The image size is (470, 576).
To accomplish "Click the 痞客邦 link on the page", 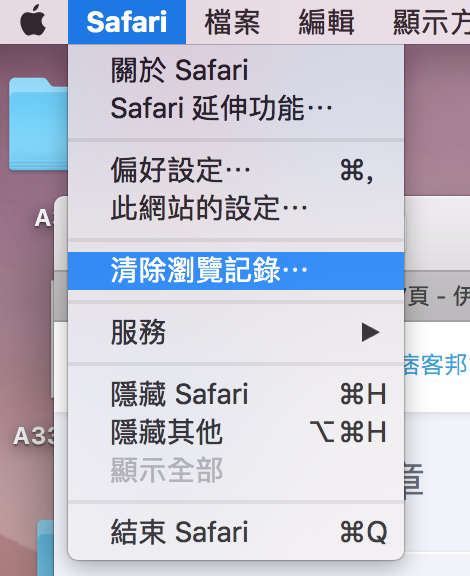I will (437, 365).
